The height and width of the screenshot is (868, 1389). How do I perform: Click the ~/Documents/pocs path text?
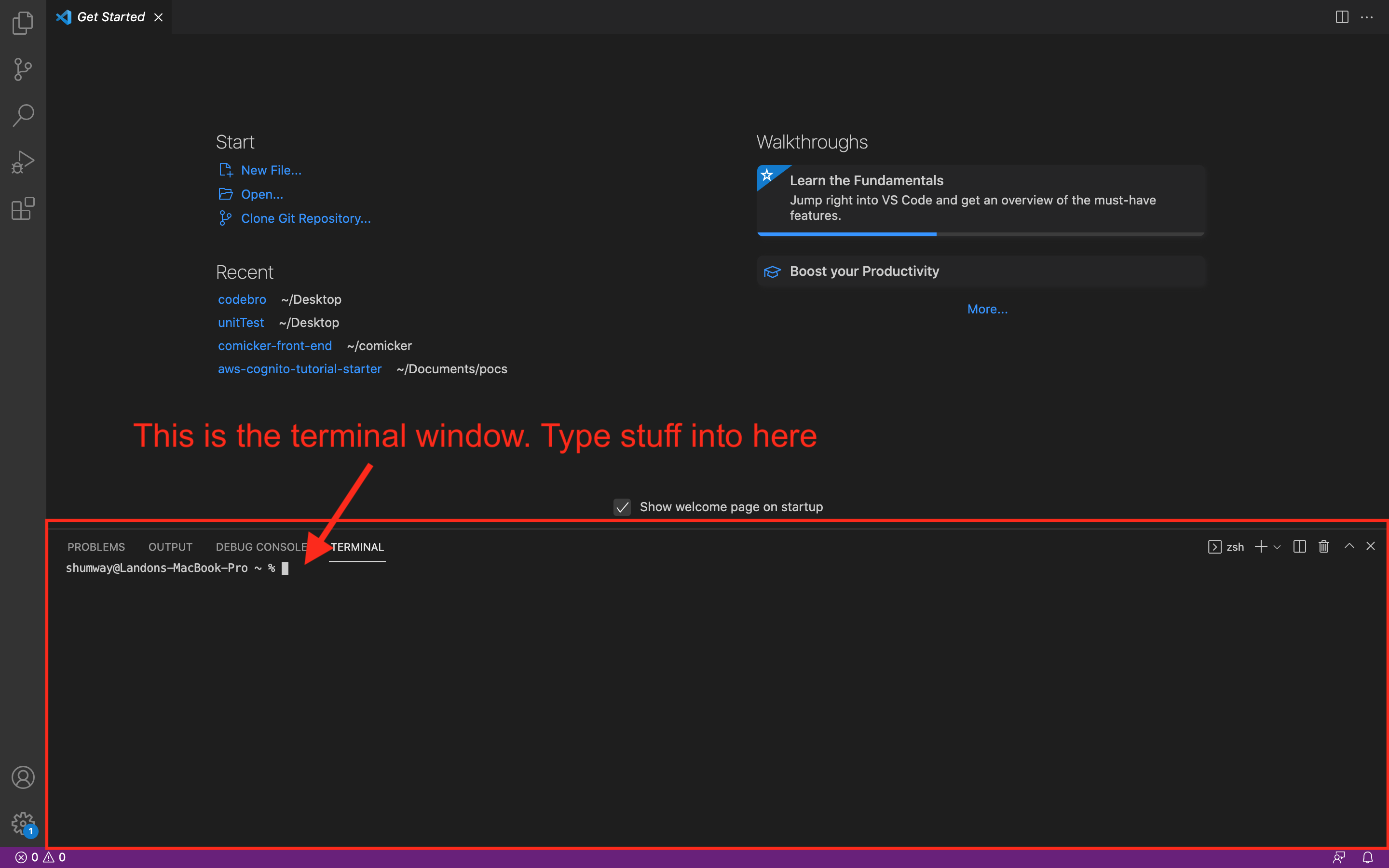(452, 368)
